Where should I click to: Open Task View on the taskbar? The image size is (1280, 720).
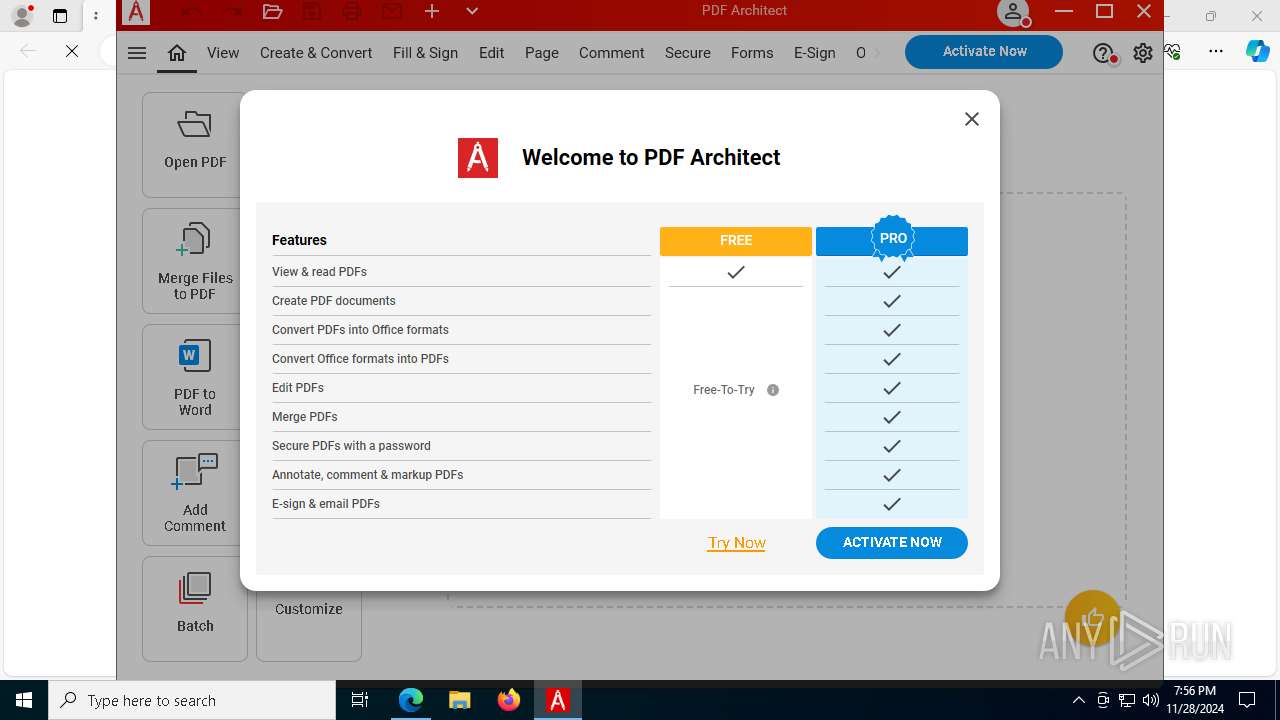click(360, 700)
